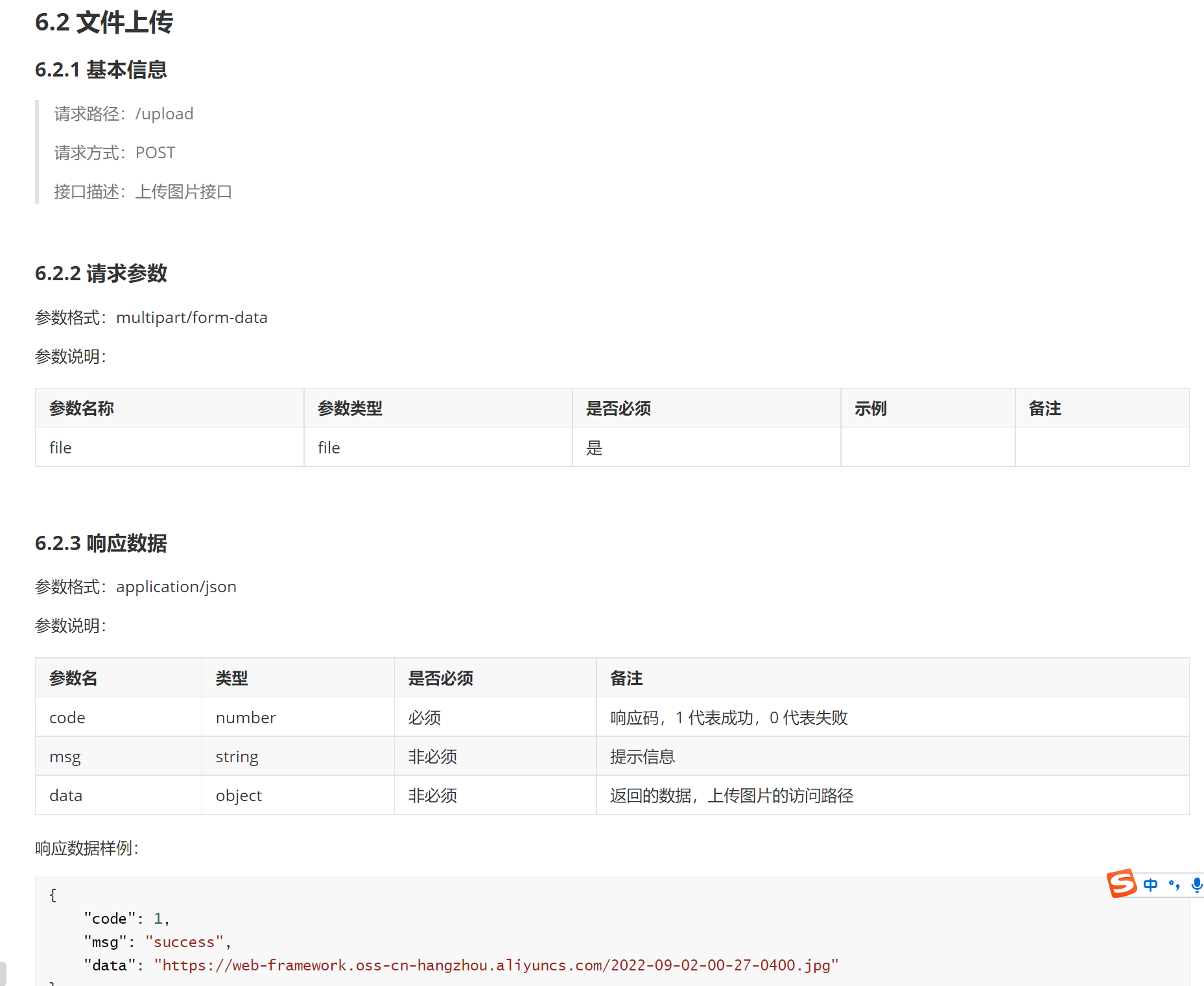Click the msg row's string type cell
Image resolution: width=1204 pixels, height=986 pixels.
click(x=237, y=757)
